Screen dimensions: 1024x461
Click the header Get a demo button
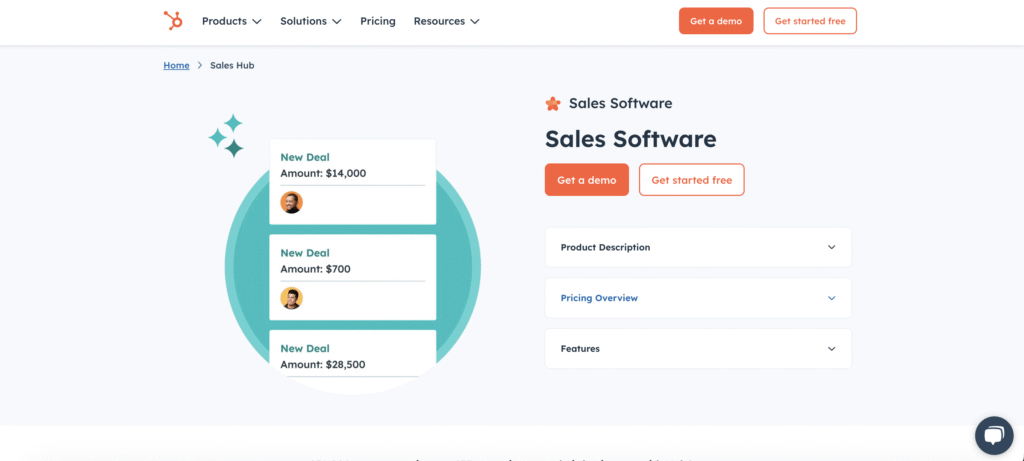716,21
